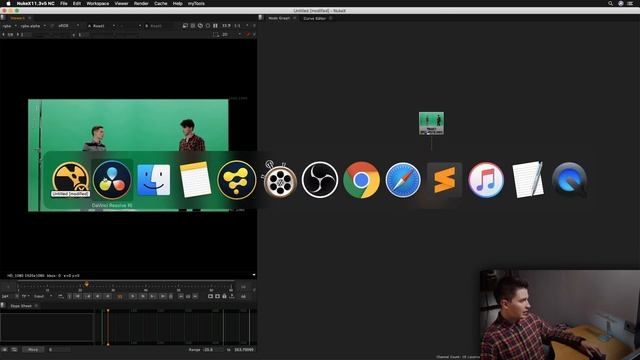Open the A input Read1 dropdown
The image size is (640, 360).
click(101, 26)
